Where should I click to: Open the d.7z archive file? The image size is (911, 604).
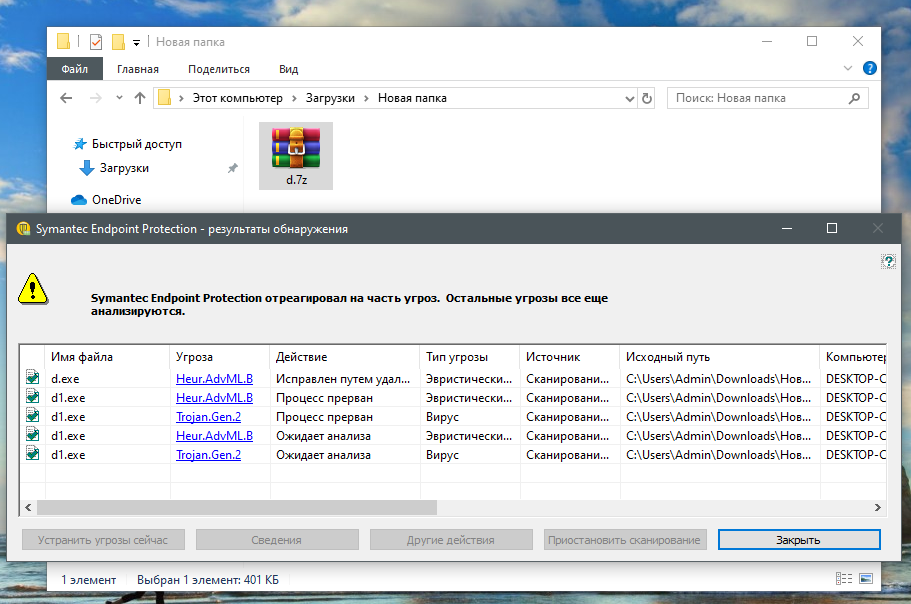pyautogui.click(x=296, y=155)
